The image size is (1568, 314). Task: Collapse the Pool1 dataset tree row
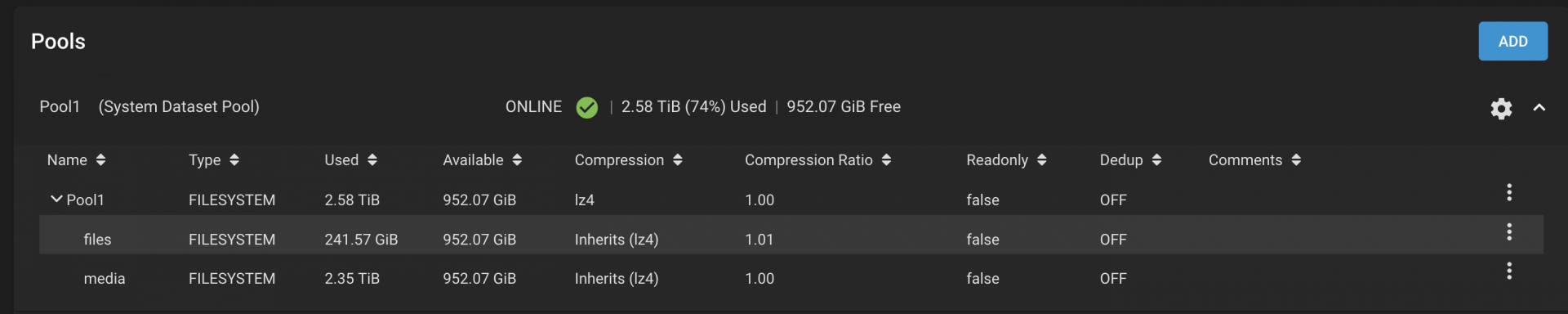point(56,199)
